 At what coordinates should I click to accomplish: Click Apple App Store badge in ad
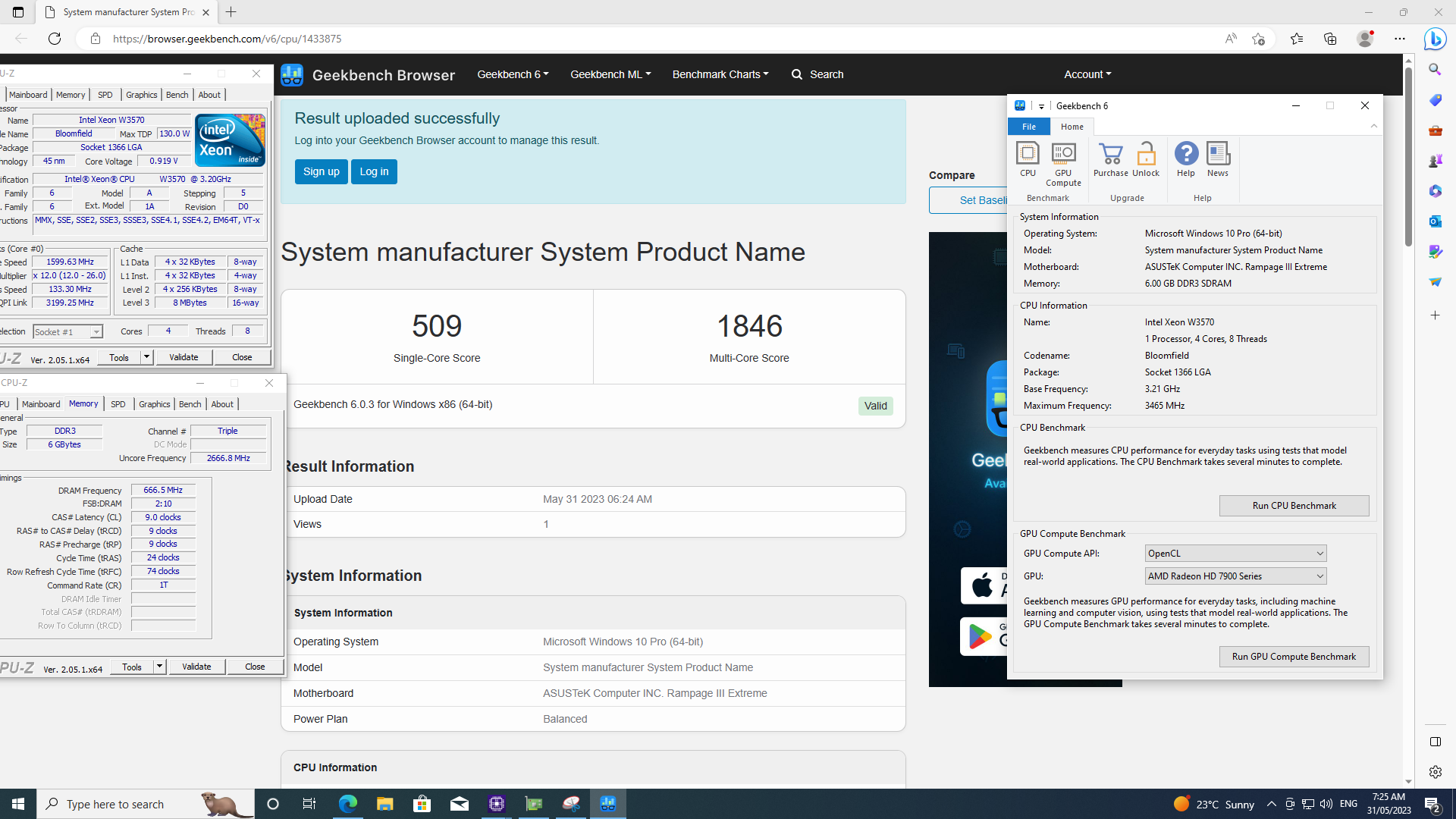[984, 585]
